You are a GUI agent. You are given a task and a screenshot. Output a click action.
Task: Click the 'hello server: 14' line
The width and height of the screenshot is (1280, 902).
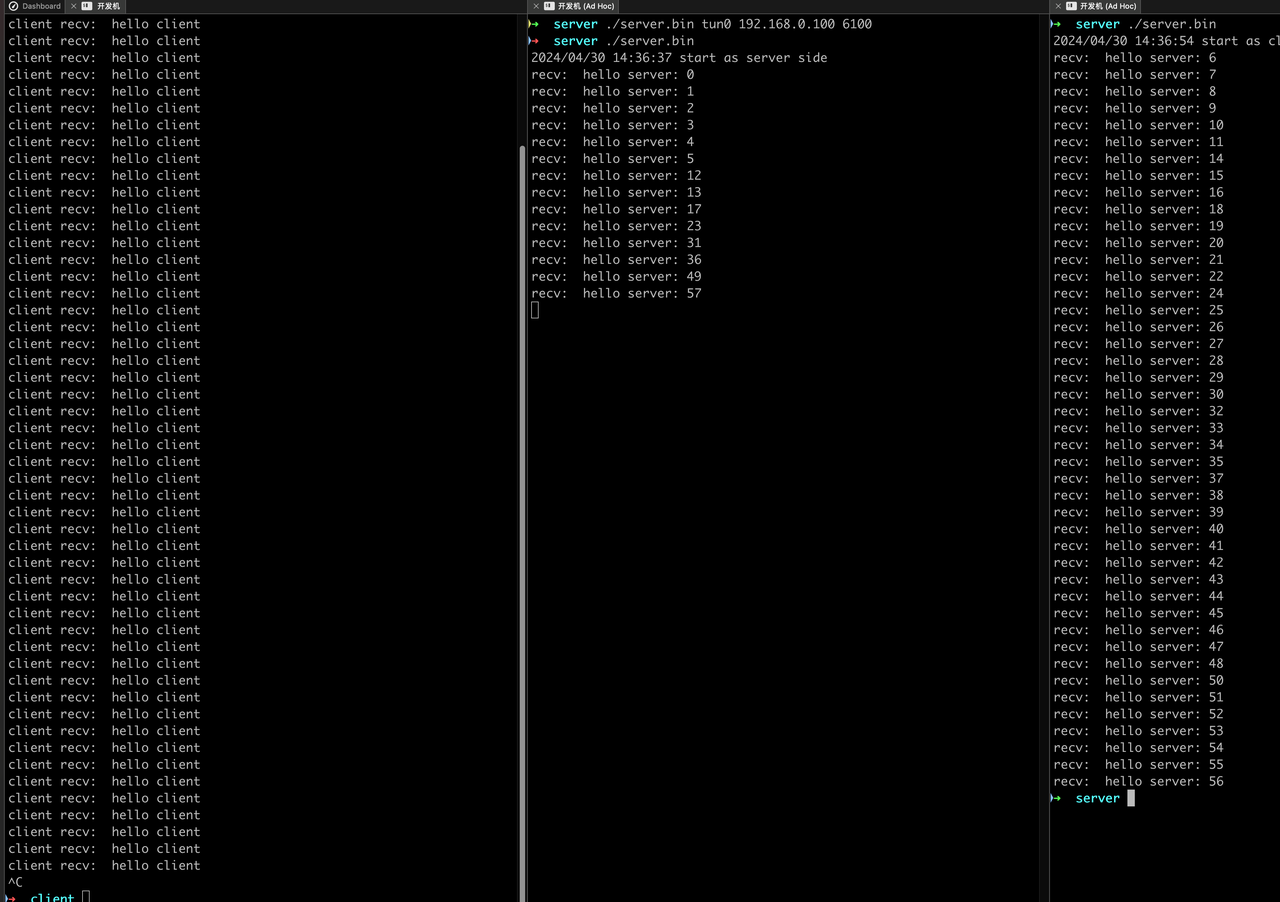click(x=1138, y=158)
